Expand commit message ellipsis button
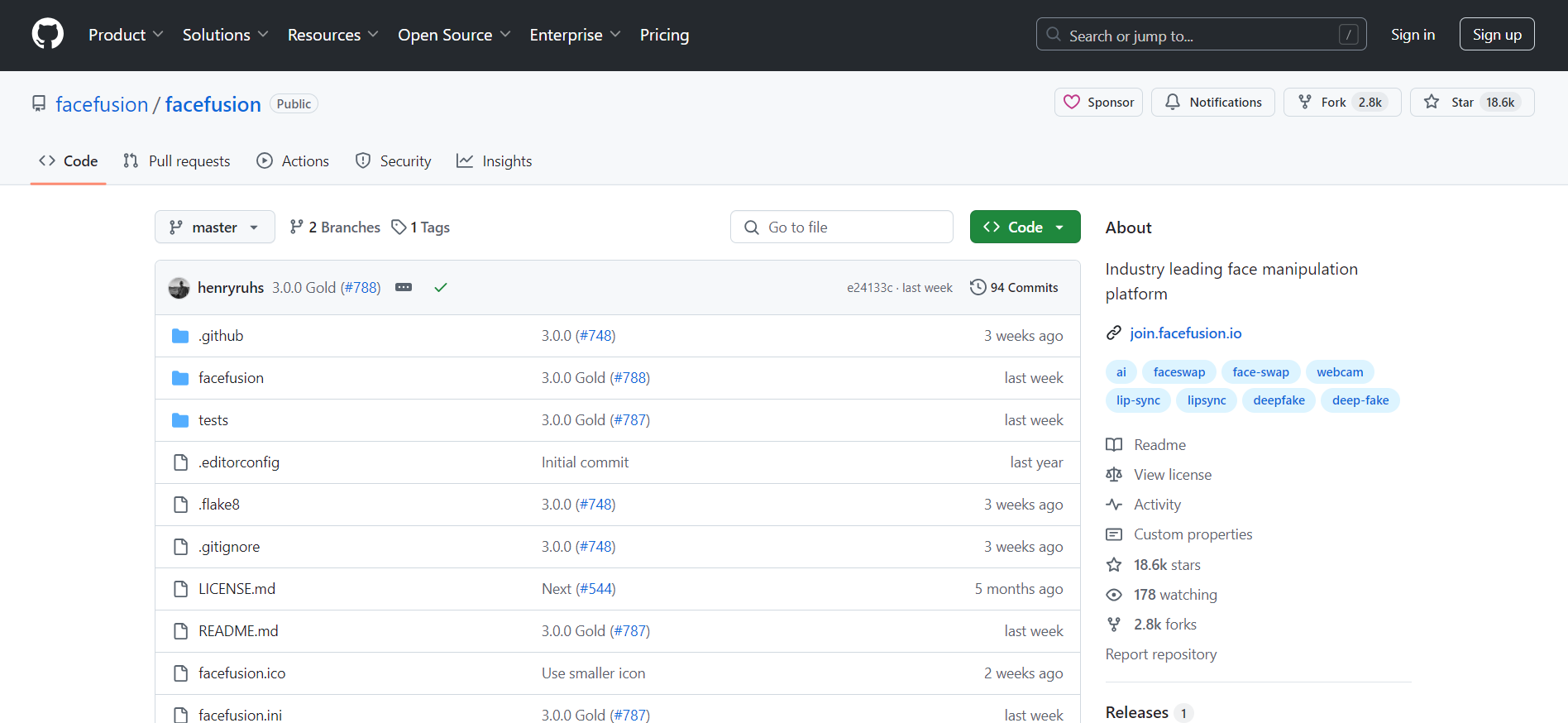Viewport: 1568px width, 723px height. (x=404, y=287)
